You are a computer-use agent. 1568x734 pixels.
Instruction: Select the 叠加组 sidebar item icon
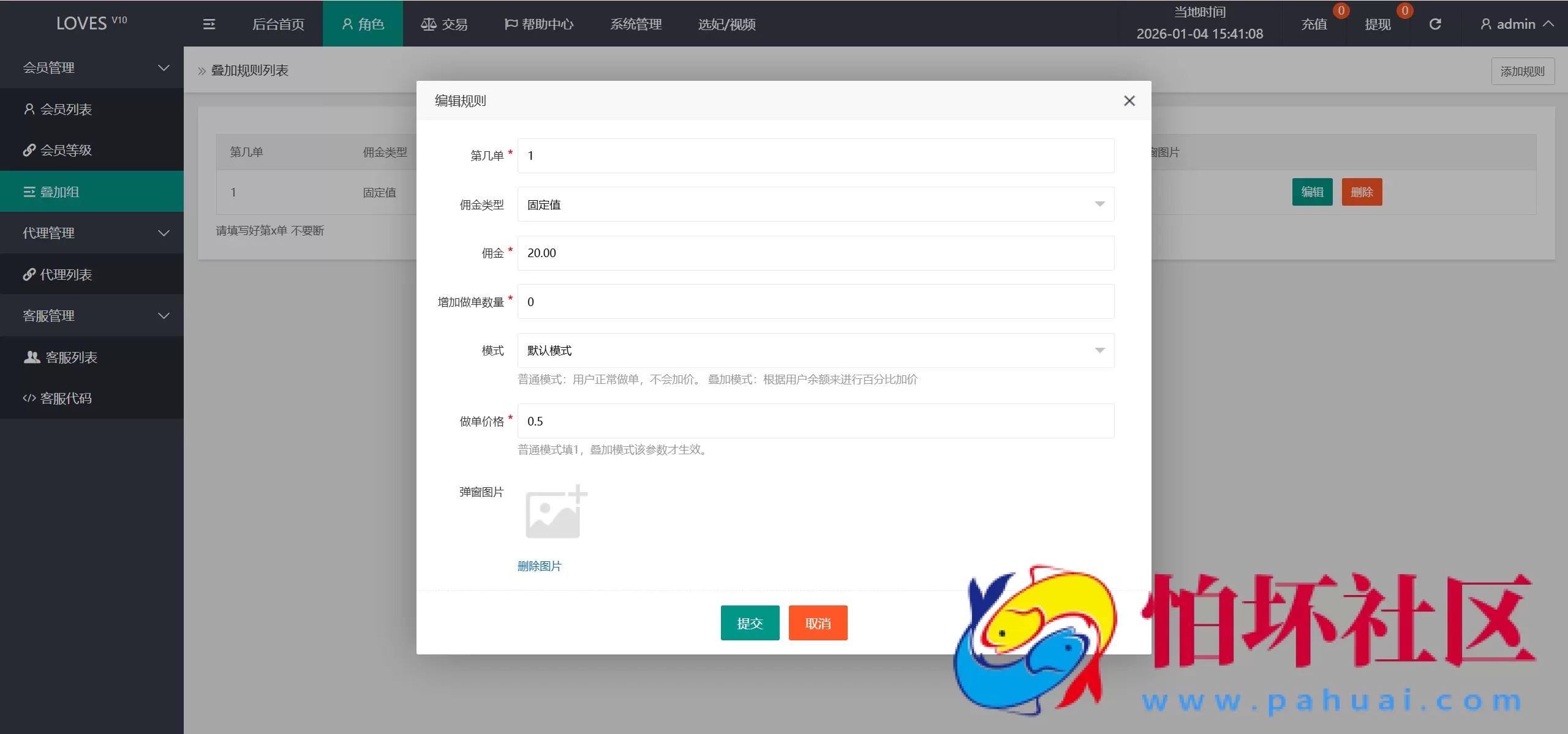tap(29, 192)
